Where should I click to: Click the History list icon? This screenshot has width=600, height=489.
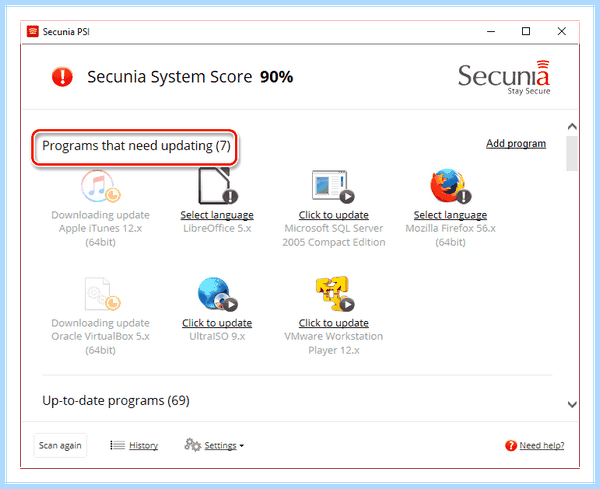pos(117,445)
